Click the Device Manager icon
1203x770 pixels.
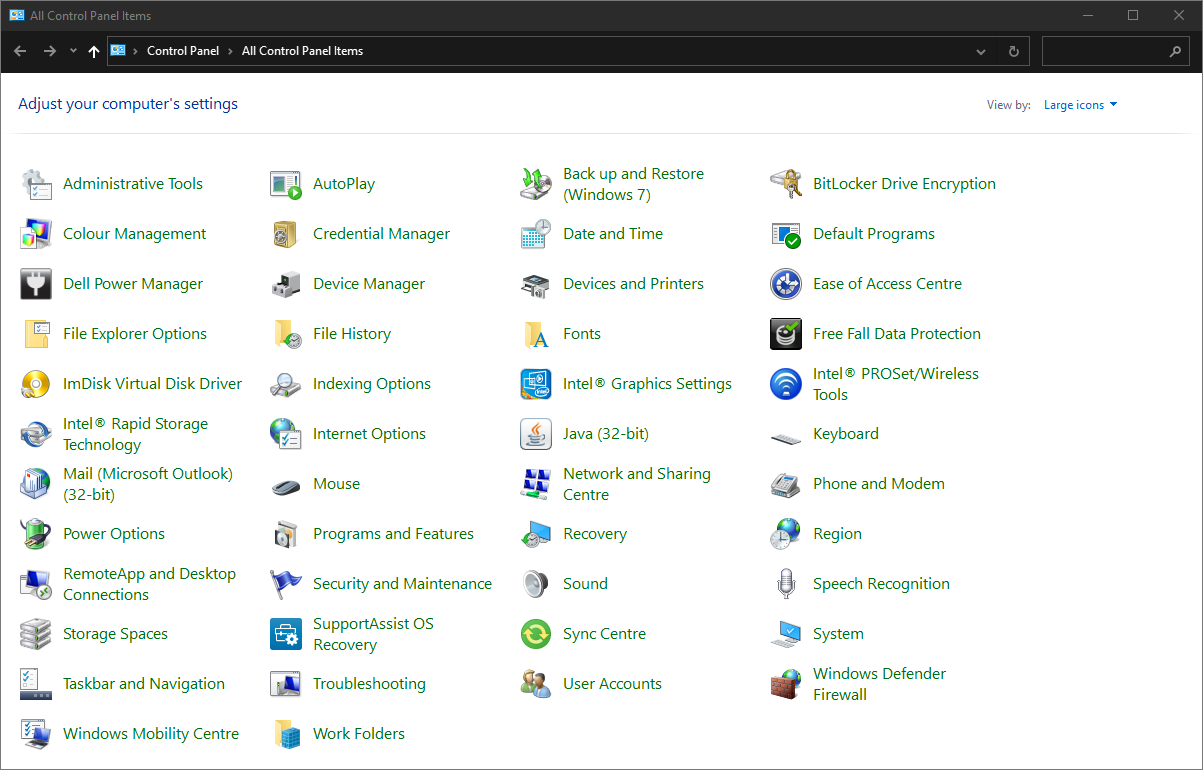[x=286, y=284]
